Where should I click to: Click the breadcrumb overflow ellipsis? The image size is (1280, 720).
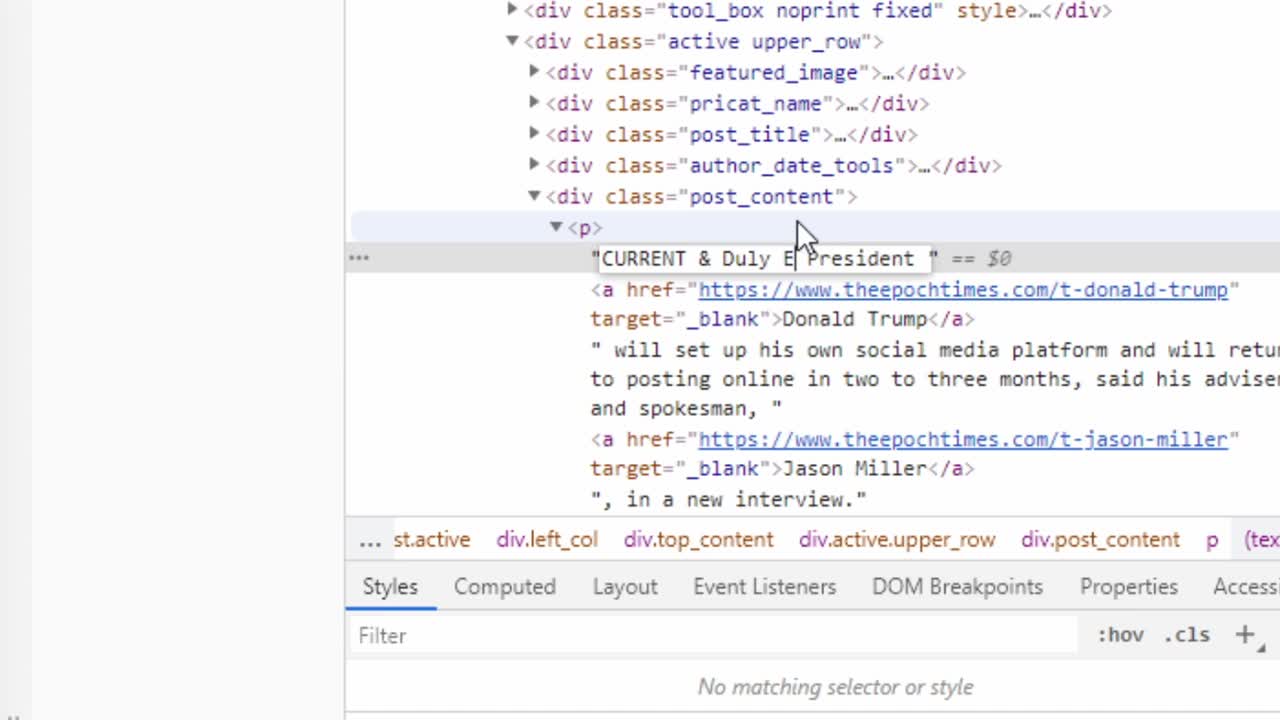(370, 540)
